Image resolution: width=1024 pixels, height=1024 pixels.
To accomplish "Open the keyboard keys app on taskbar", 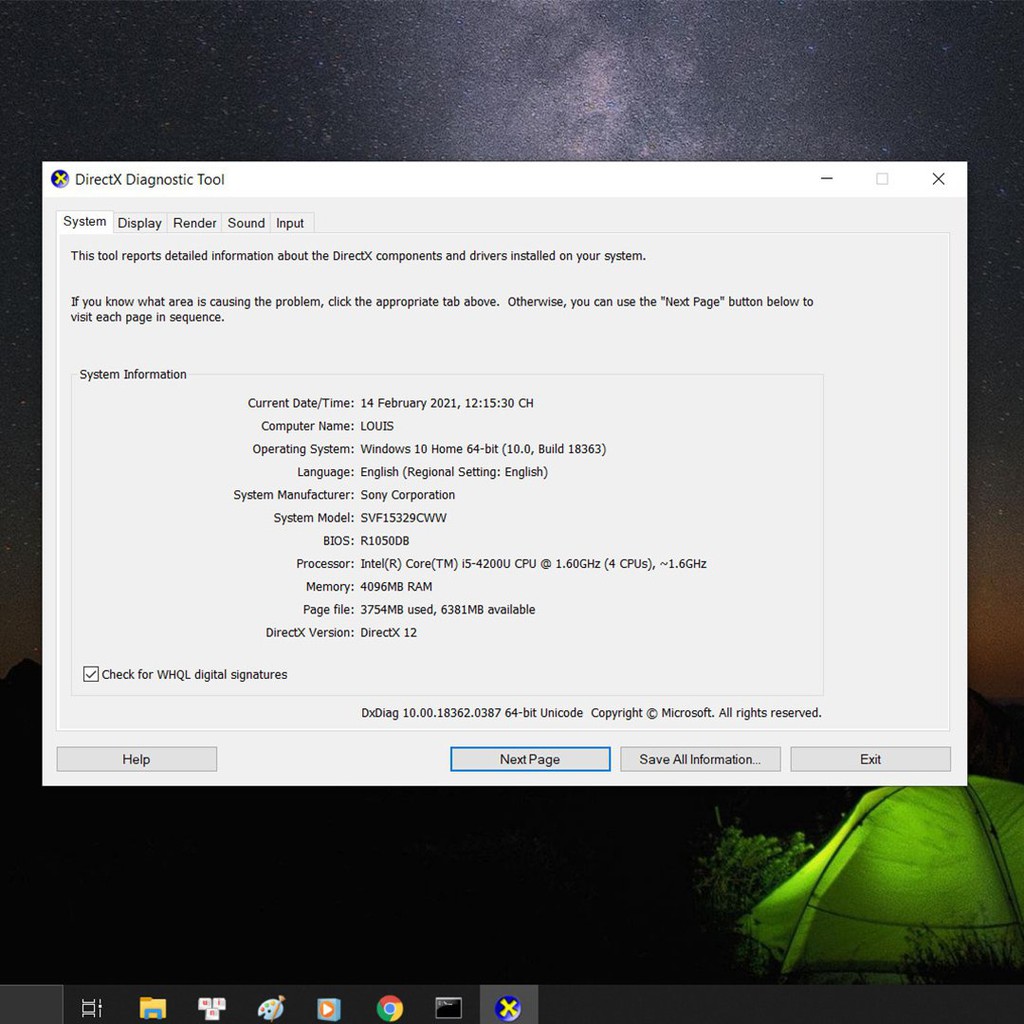I will click(212, 1008).
